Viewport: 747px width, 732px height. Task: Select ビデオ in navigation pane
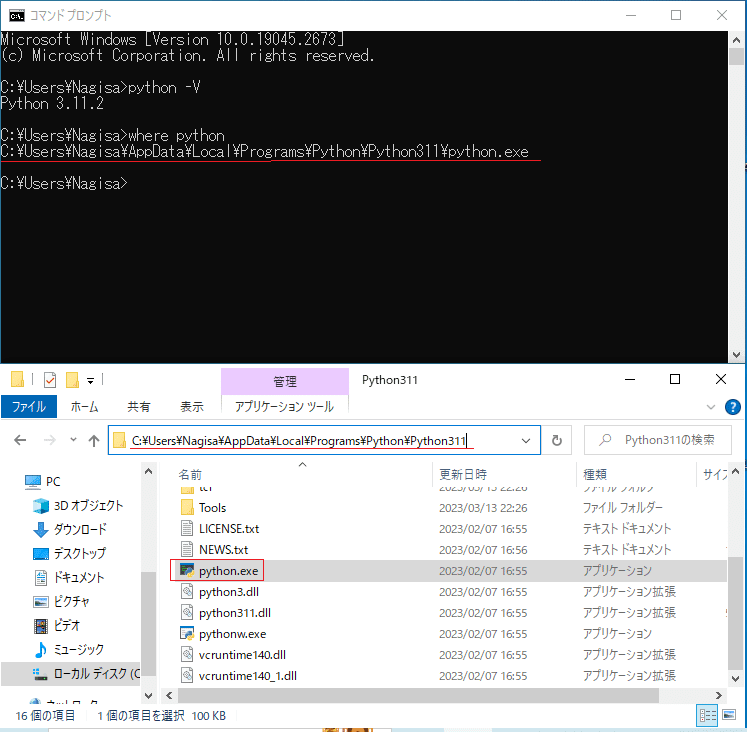point(56,625)
